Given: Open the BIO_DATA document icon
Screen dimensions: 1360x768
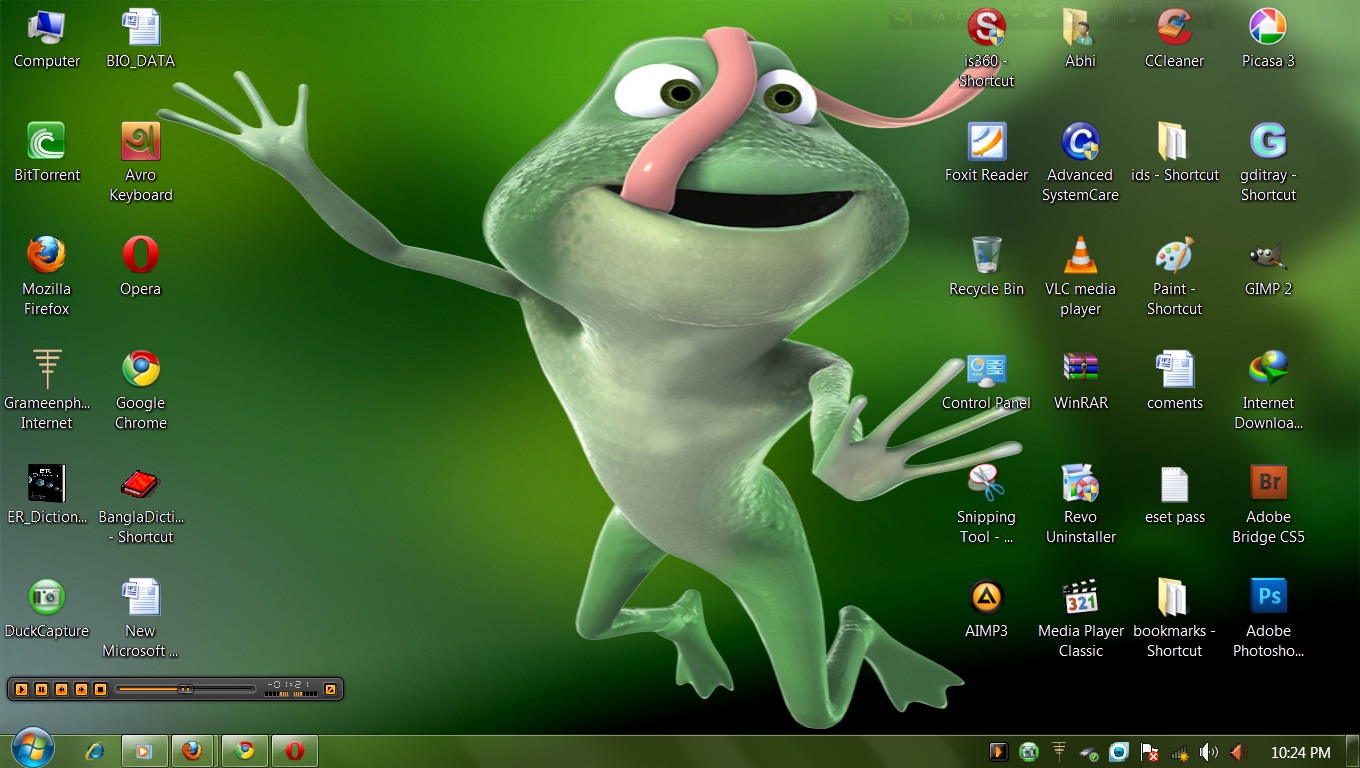Looking at the screenshot, I should tap(140, 40).
